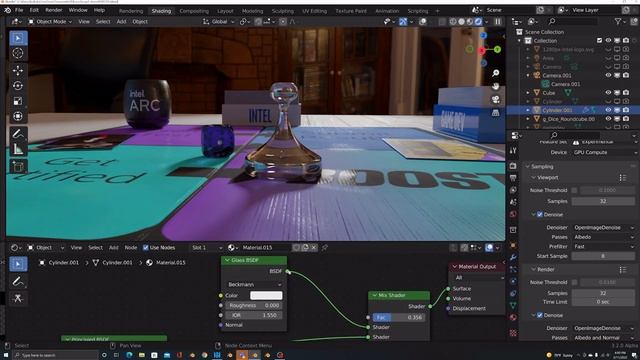Open node editor Add menu

[x=113, y=247]
